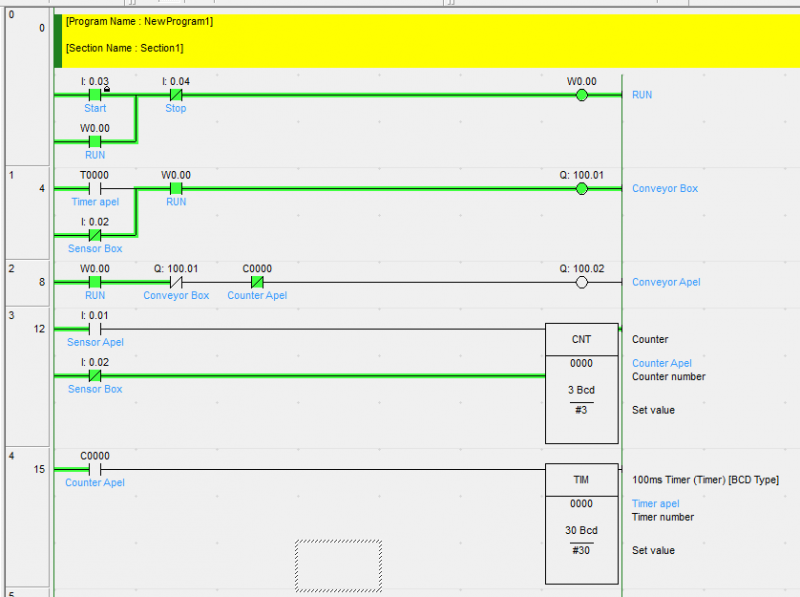This screenshot has height=597, width=800.
Task: Select the C0000 Counter Apel contact in rung 4
Action: pos(95,469)
